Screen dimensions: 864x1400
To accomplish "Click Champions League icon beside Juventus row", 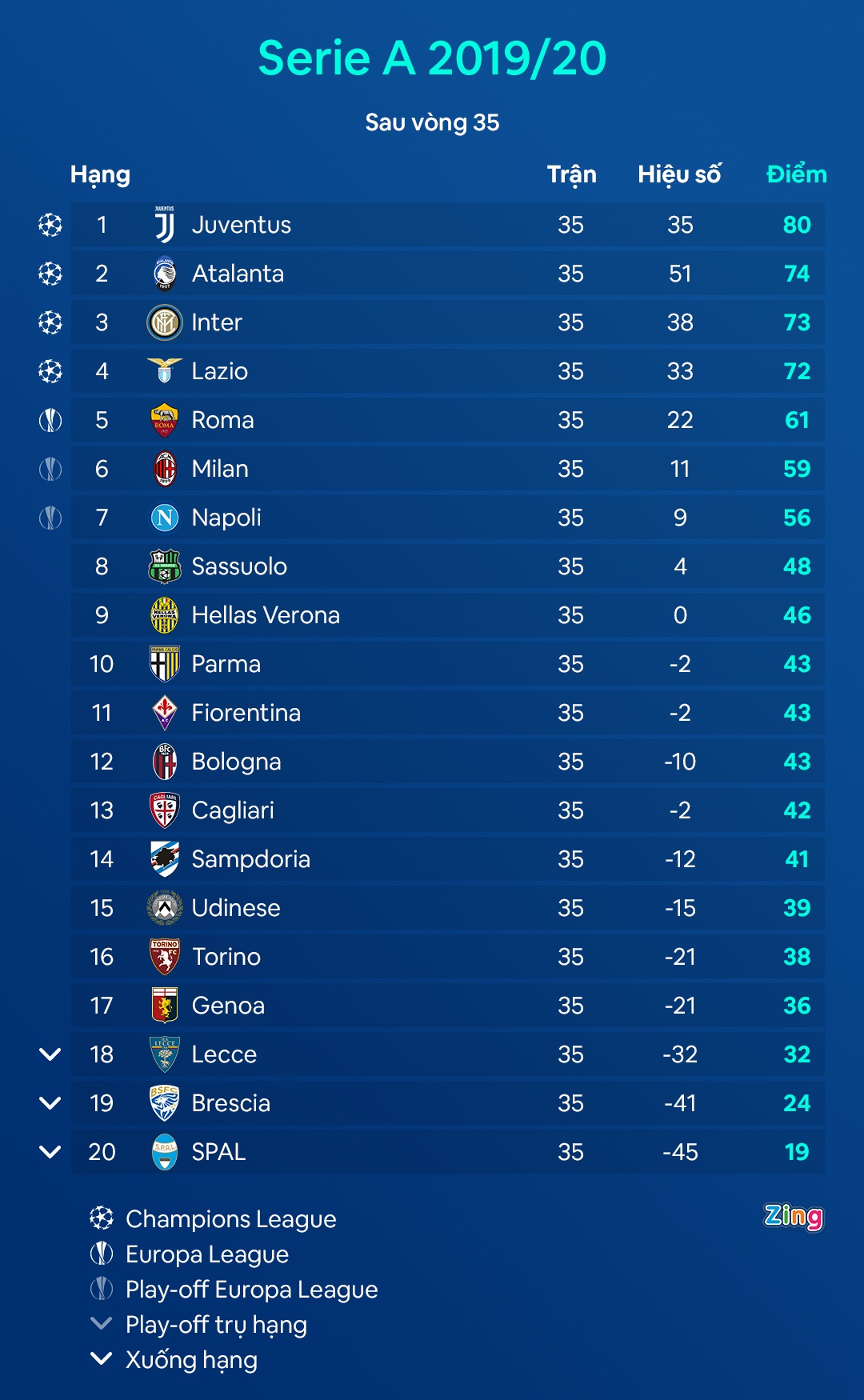I will 50,225.
